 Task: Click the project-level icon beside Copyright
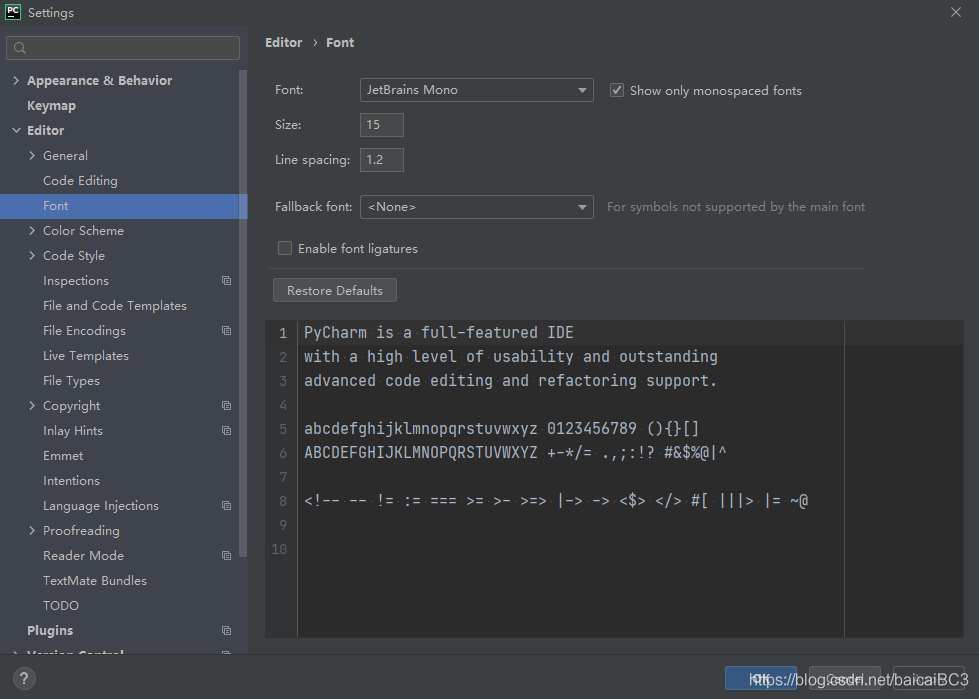coord(227,406)
